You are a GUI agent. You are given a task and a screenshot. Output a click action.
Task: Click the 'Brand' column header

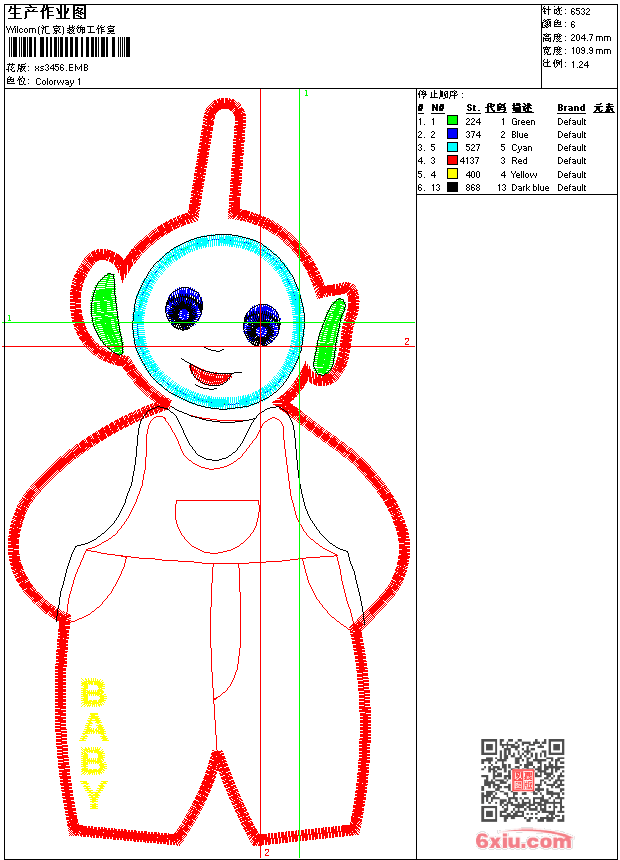571,108
